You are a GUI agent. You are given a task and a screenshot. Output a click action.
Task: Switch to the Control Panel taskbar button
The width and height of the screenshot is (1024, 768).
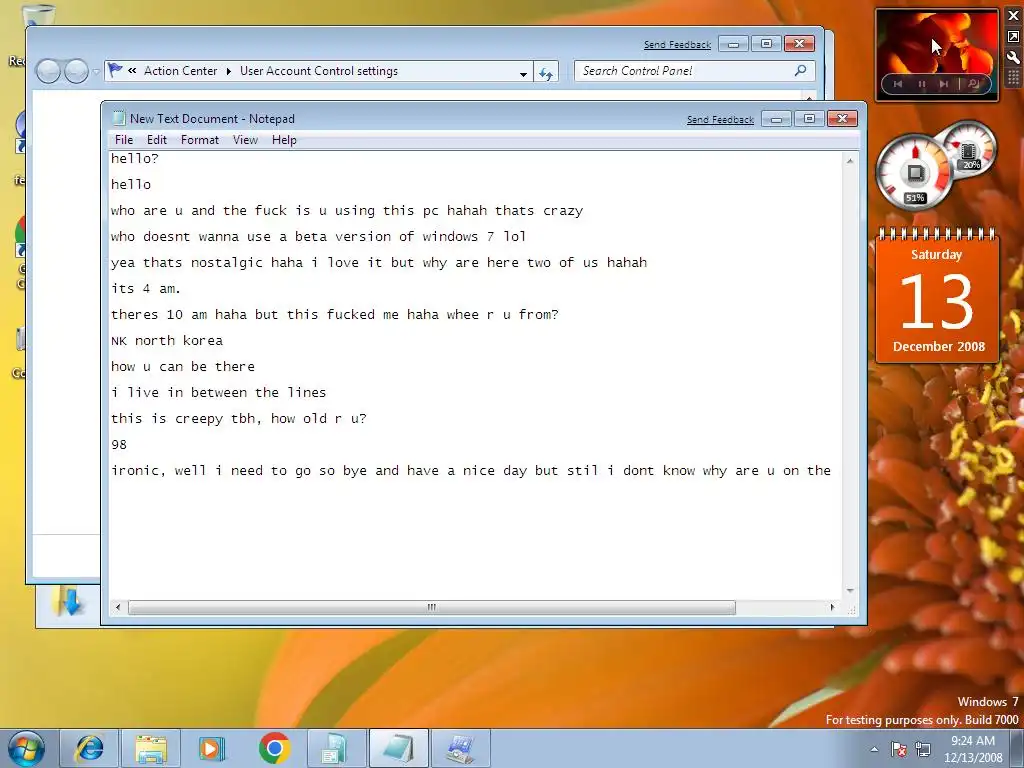coord(460,748)
